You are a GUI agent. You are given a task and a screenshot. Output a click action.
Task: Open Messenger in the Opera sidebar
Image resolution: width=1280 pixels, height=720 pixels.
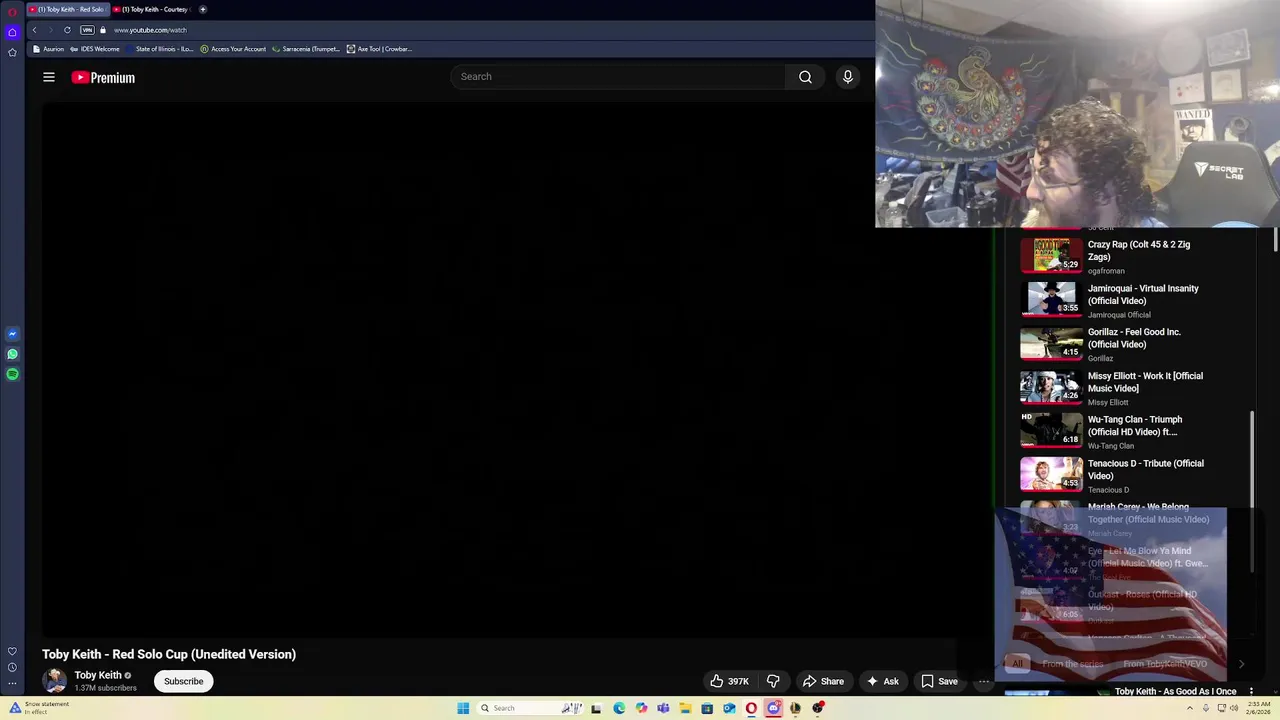12,334
